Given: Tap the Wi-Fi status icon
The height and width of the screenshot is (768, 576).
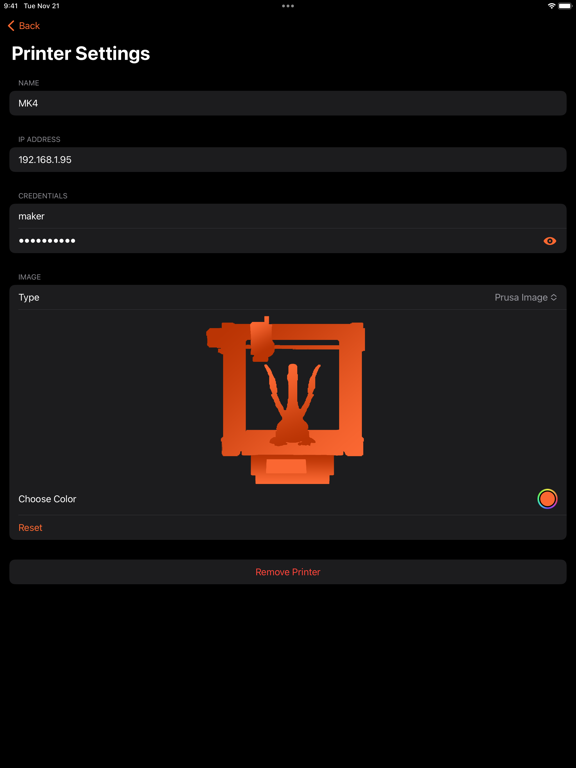Looking at the screenshot, I should pos(551,6).
